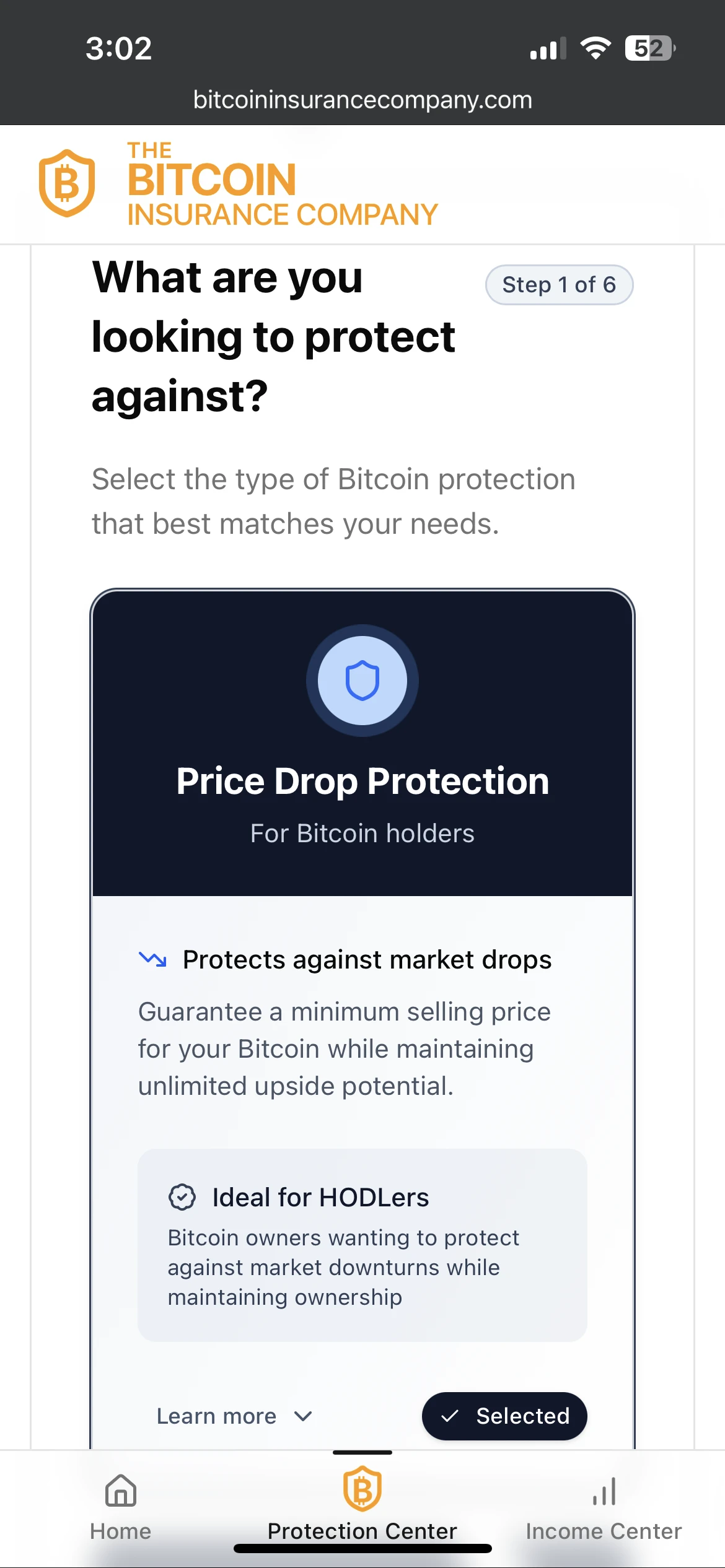Screen dimensions: 725x1568
Task: Tap the battery indicator in status bar
Action: pos(649,48)
